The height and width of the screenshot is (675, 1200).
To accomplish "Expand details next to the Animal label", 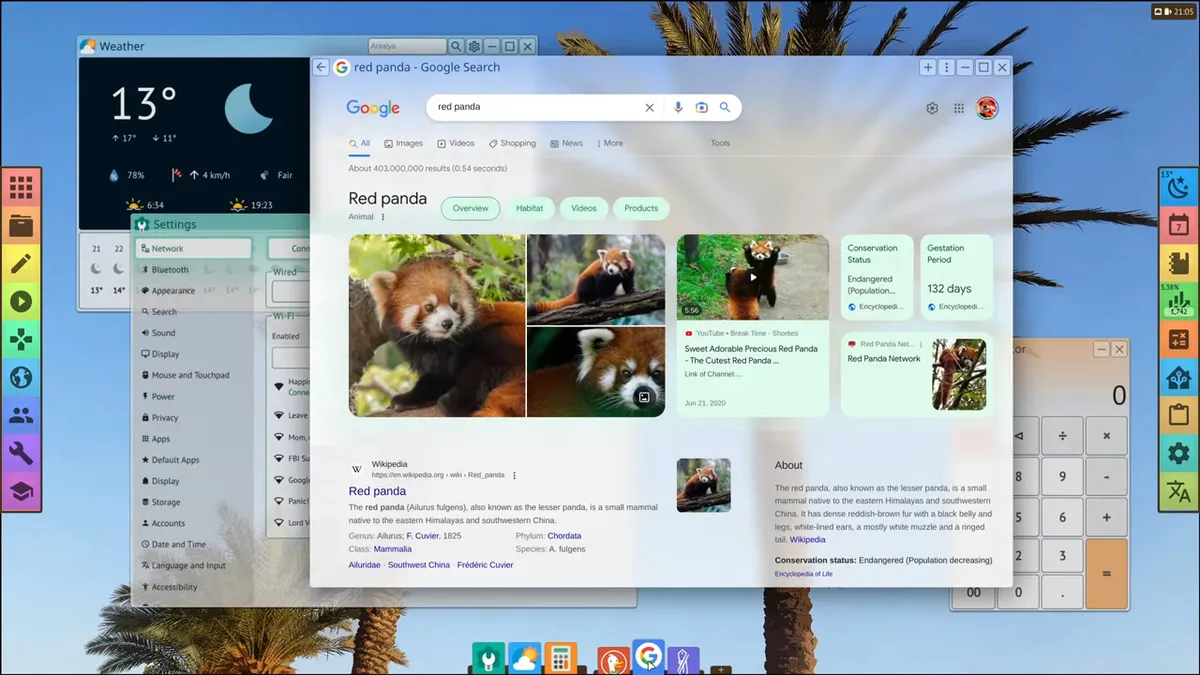I will (383, 216).
